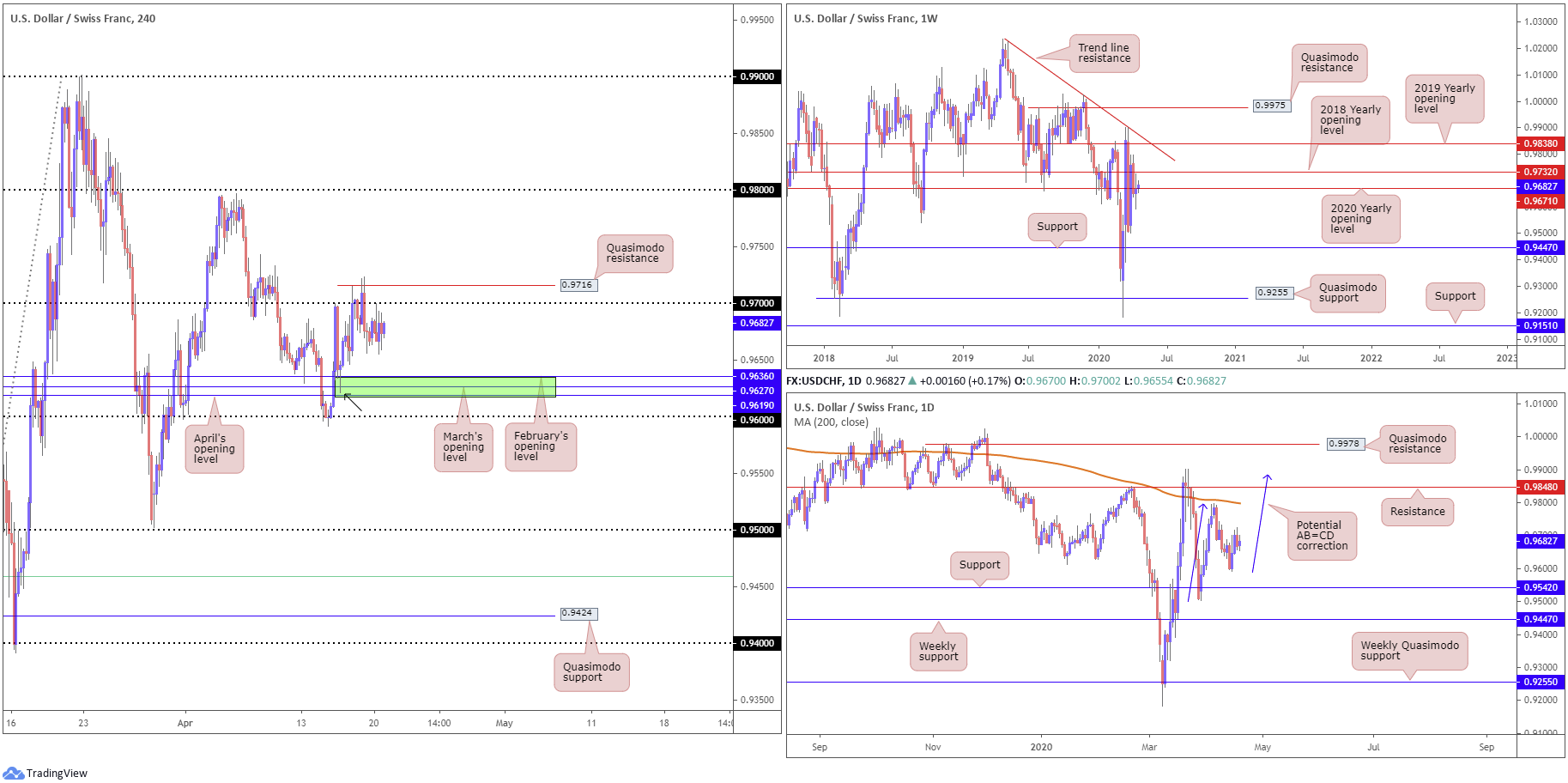Click the Apr label on the 240 time axis
1568x783 pixels.
click(185, 723)
